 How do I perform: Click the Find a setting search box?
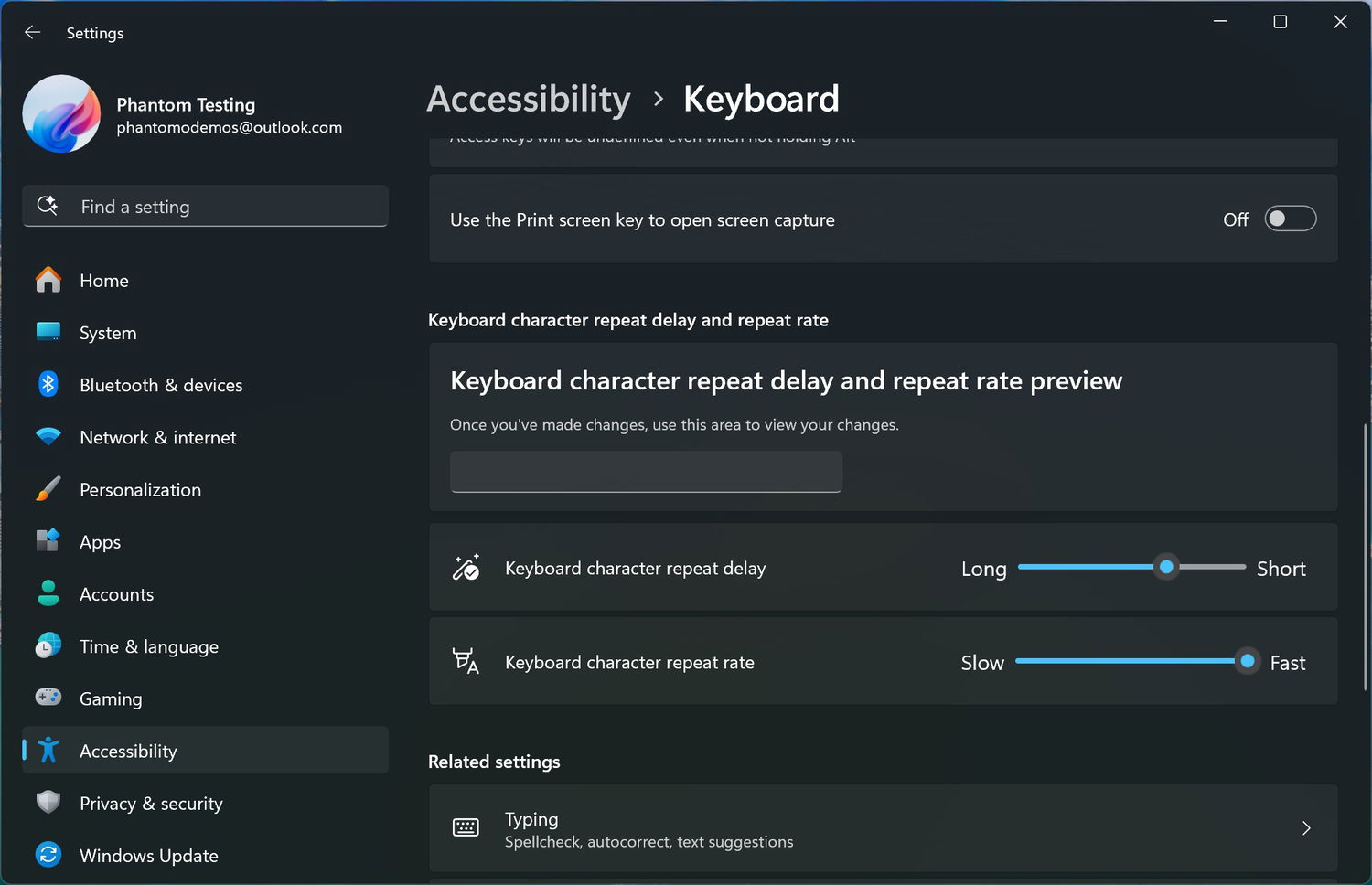click(206, 207)
